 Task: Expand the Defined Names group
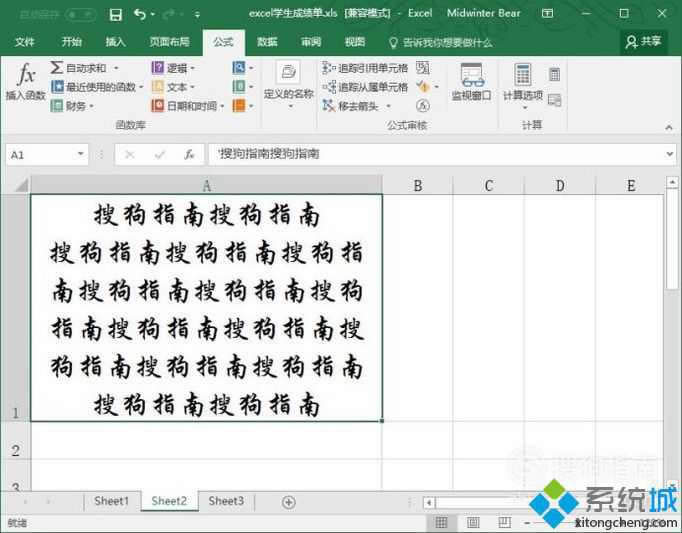click(288, 84)
